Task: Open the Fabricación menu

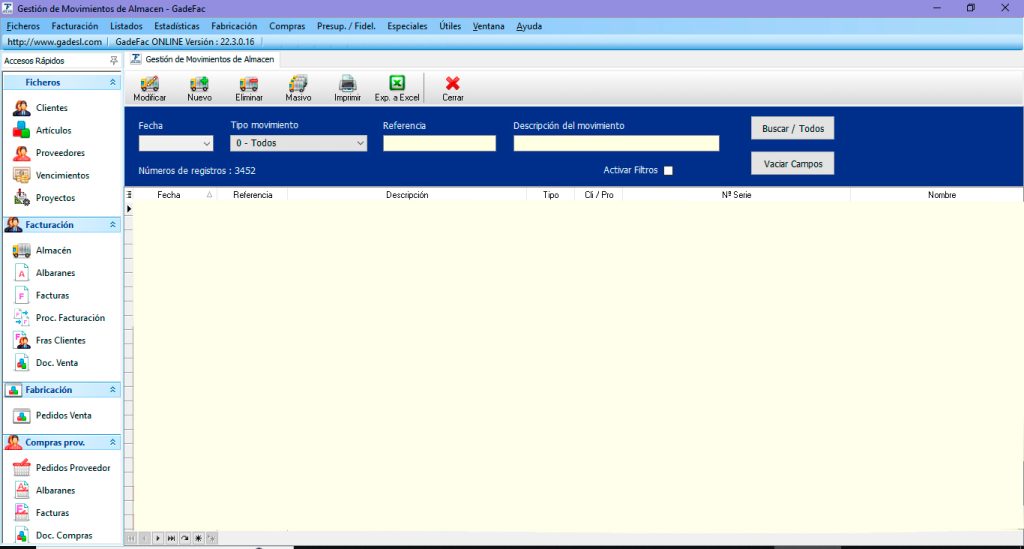Action: [x=234, y=26]
